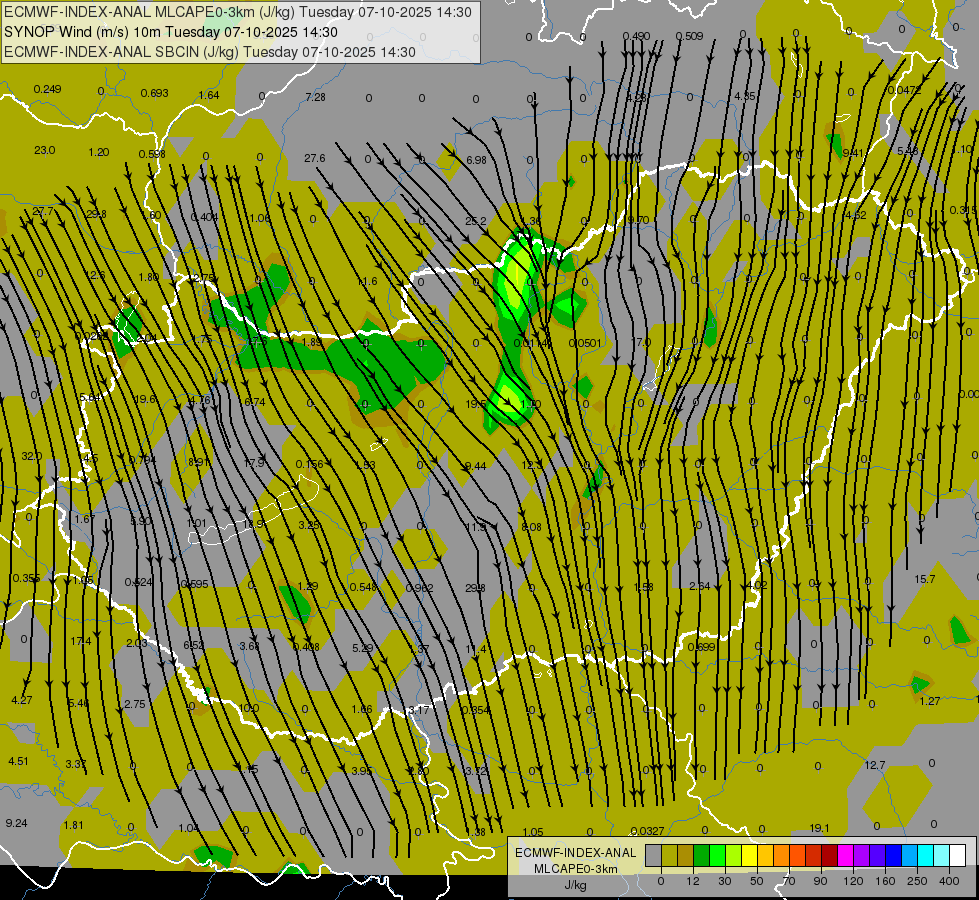Click the 19.1 value near bottom right
The height and width of the screenshot is (900, 979).
[819, 828]
